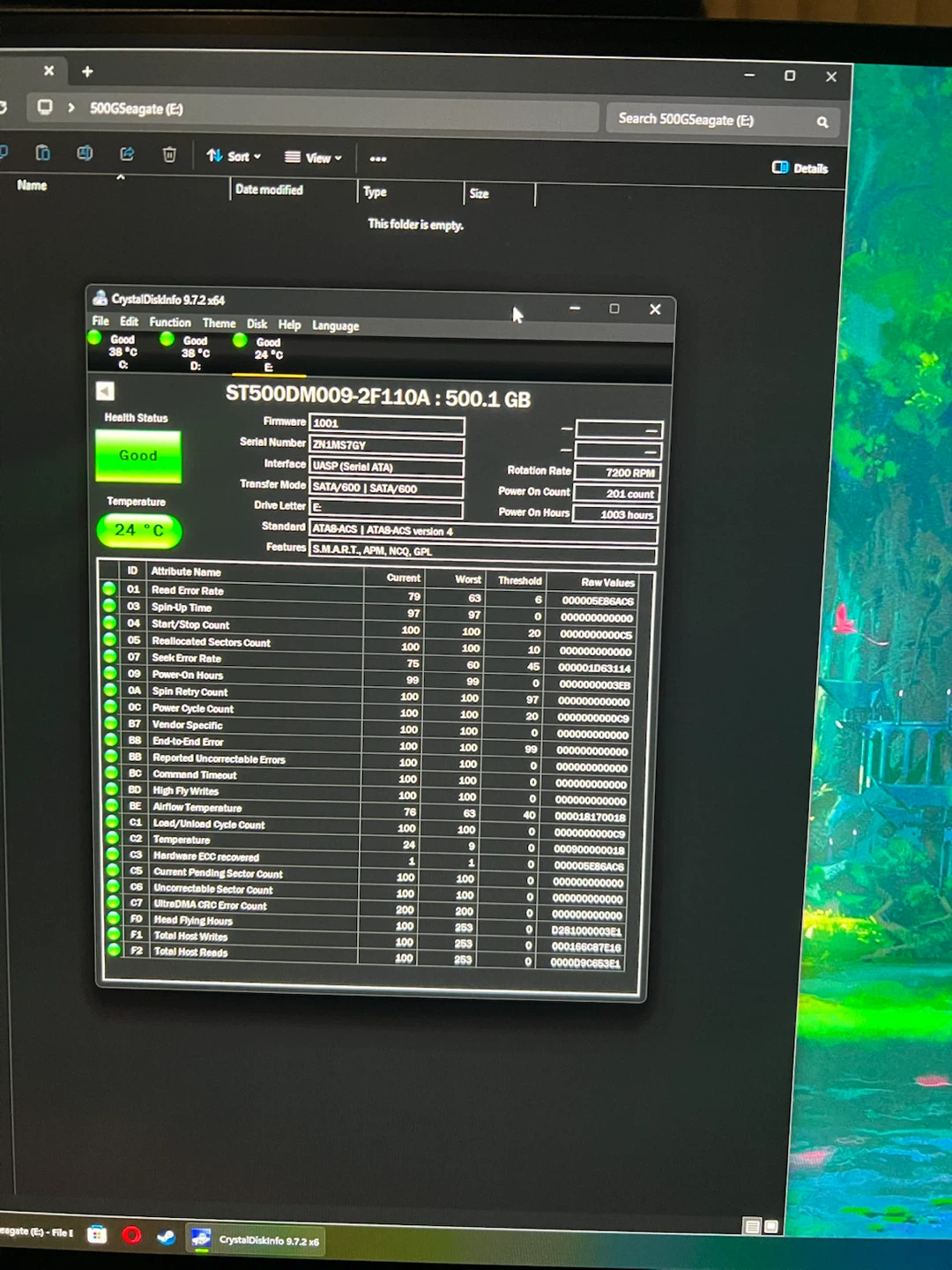This screenshot has width=952, height=1270.
Task: Open the See more ellipsis menu
Action: [x=378, y=159]
